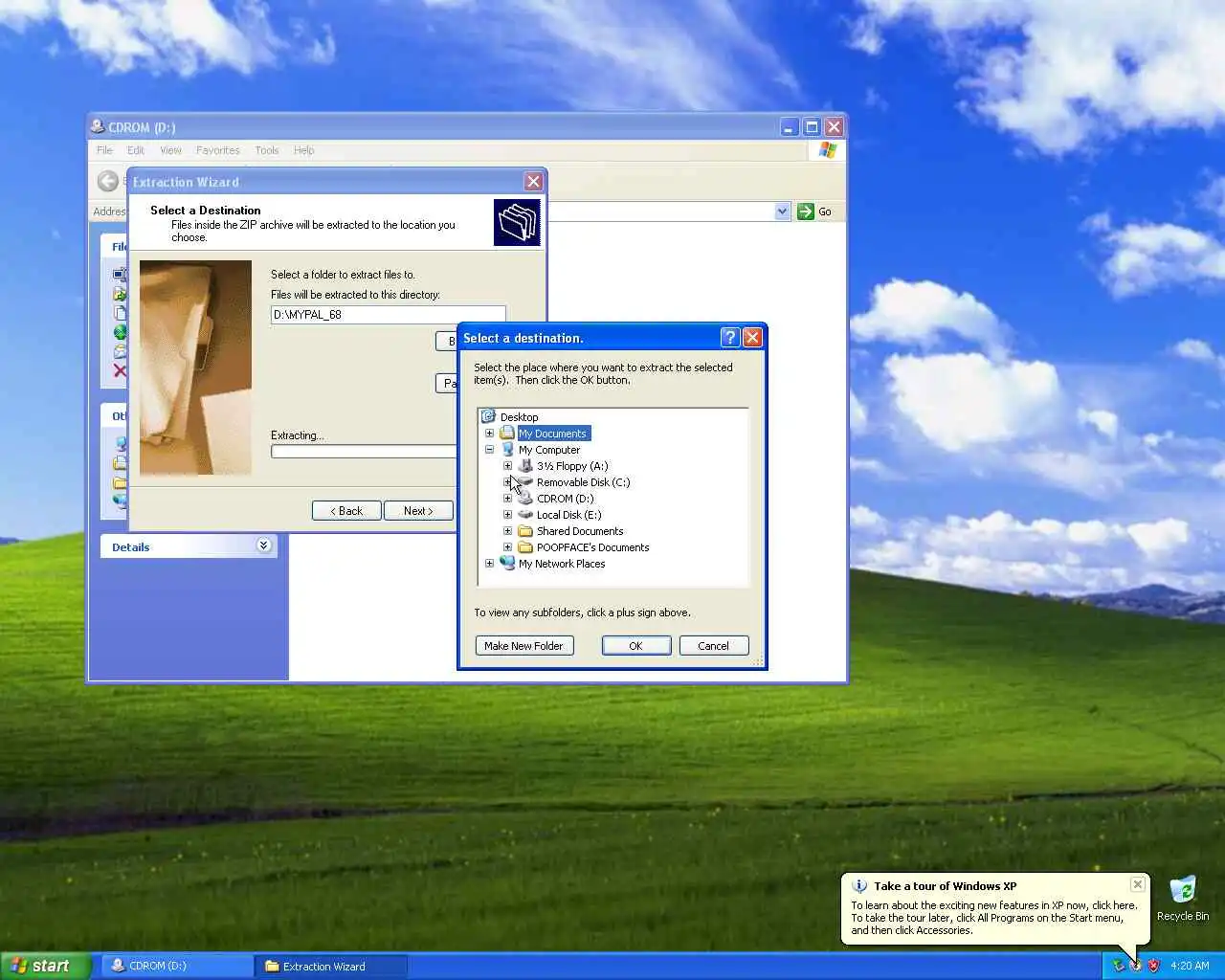Image resolution: width=1225 pixels, height=980 pixels.
Task: Click the Start button
Action: 45,966
